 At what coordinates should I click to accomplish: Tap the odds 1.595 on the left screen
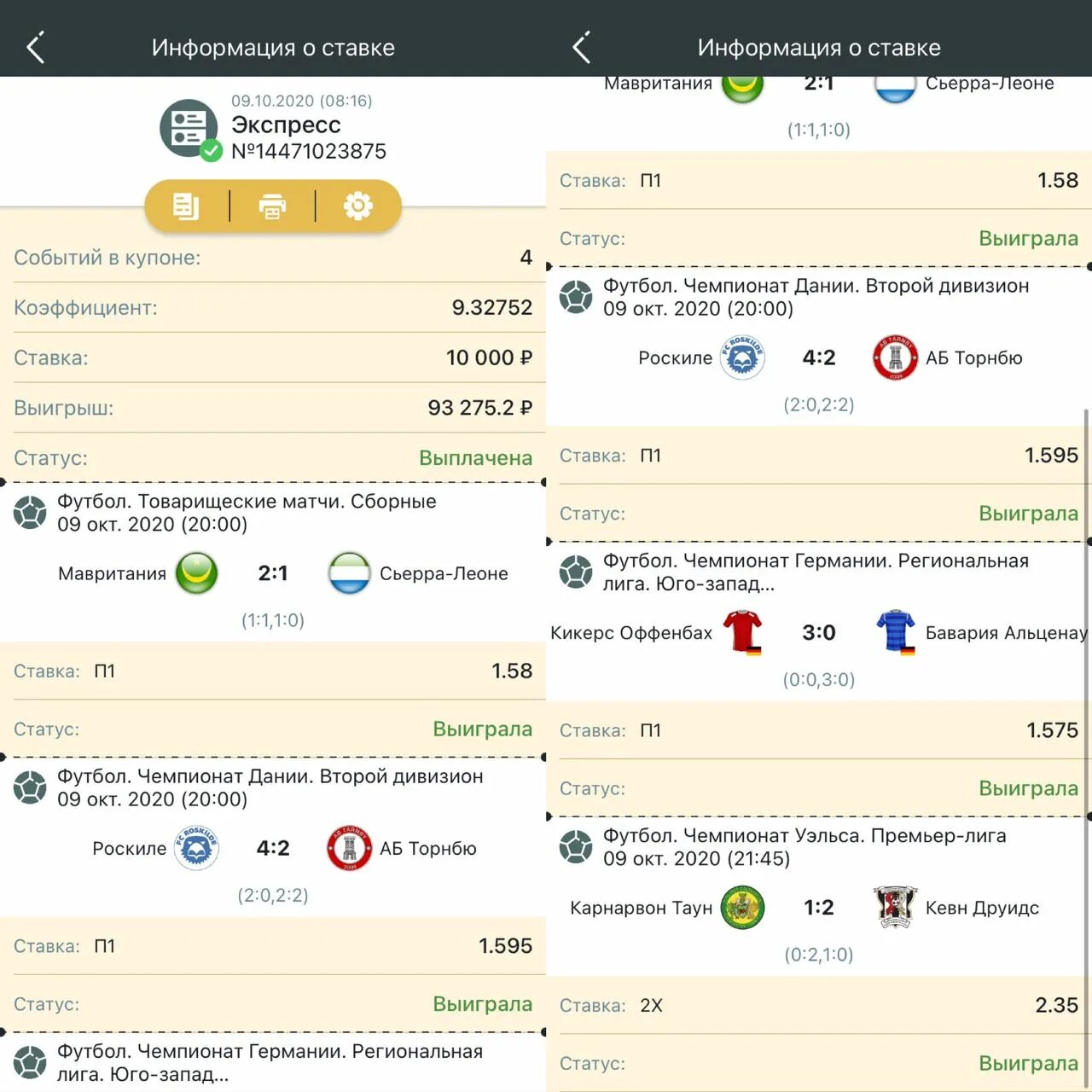[506, 946]
